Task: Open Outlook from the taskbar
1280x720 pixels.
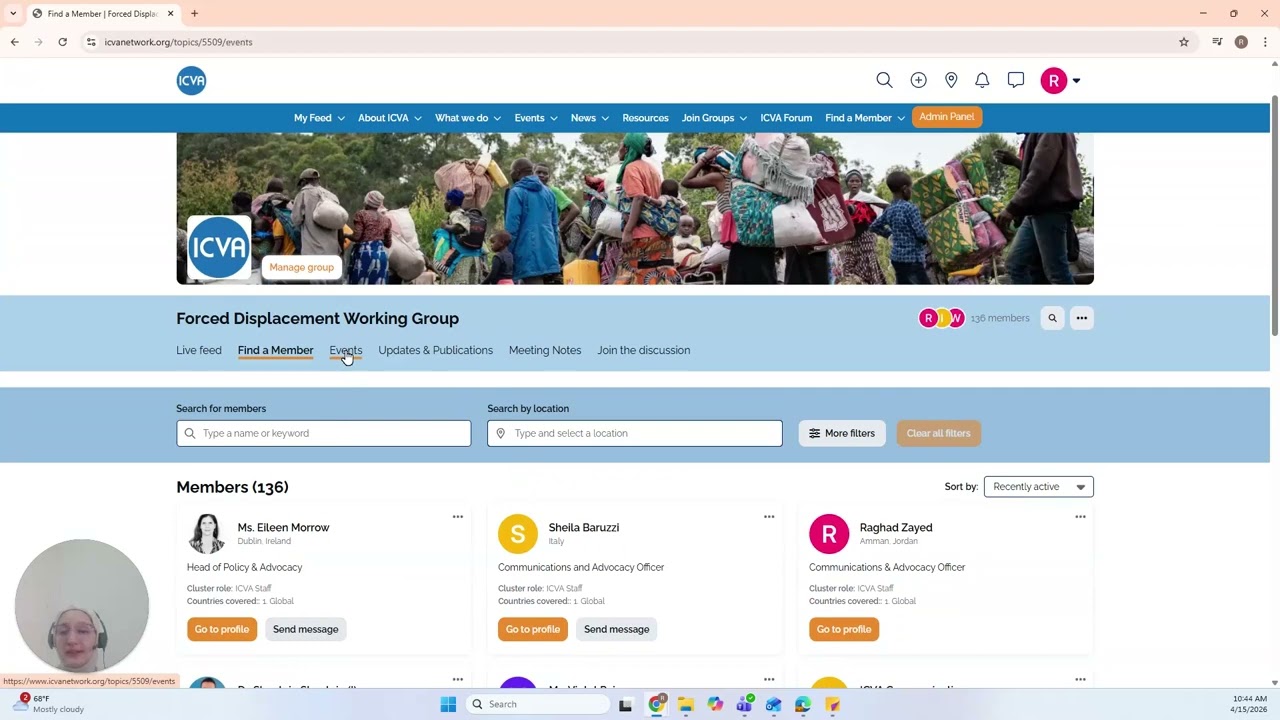Action: pos(773,704)
